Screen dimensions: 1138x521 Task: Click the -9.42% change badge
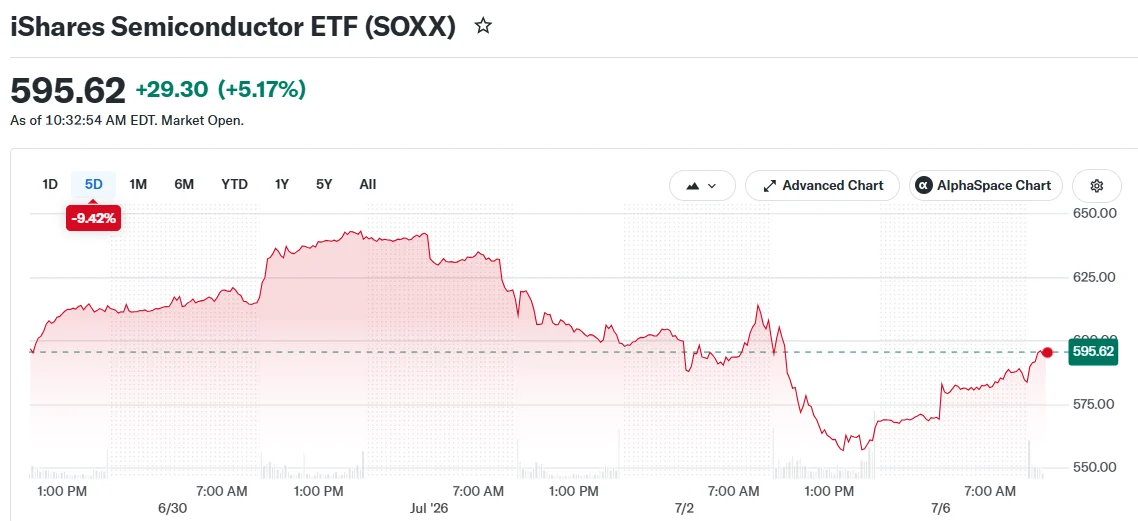click(94, 218)
